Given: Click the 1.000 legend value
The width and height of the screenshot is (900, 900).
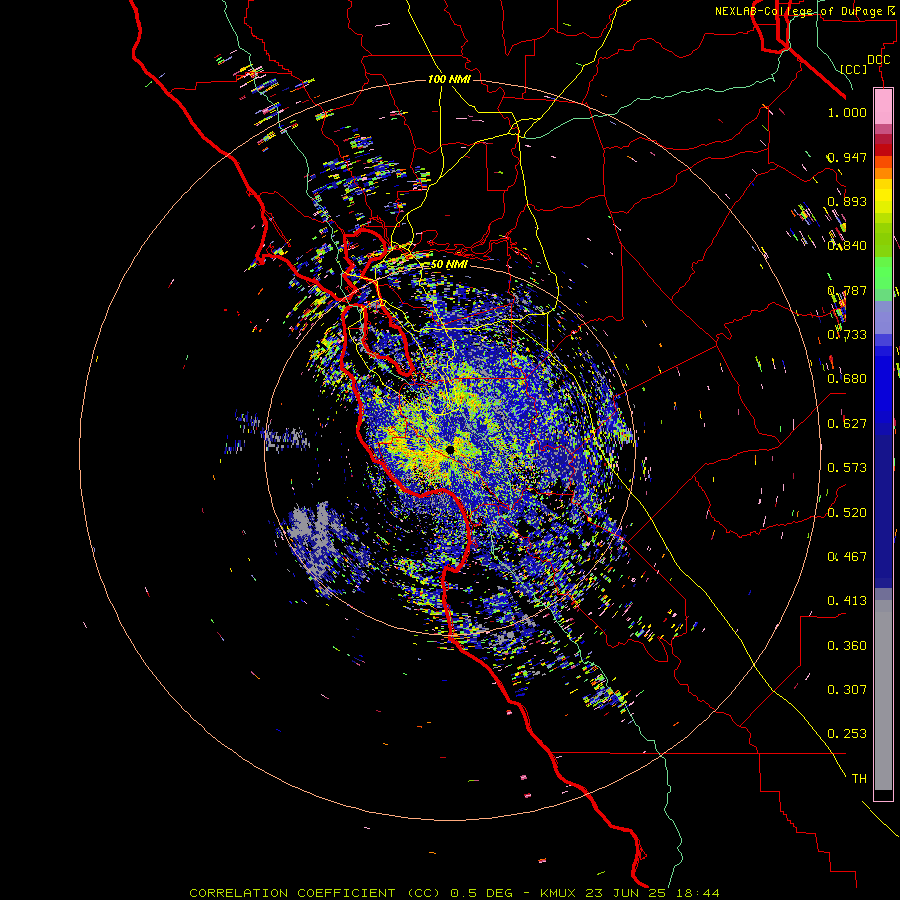Looking at the screenshot, I should (847, 112).
